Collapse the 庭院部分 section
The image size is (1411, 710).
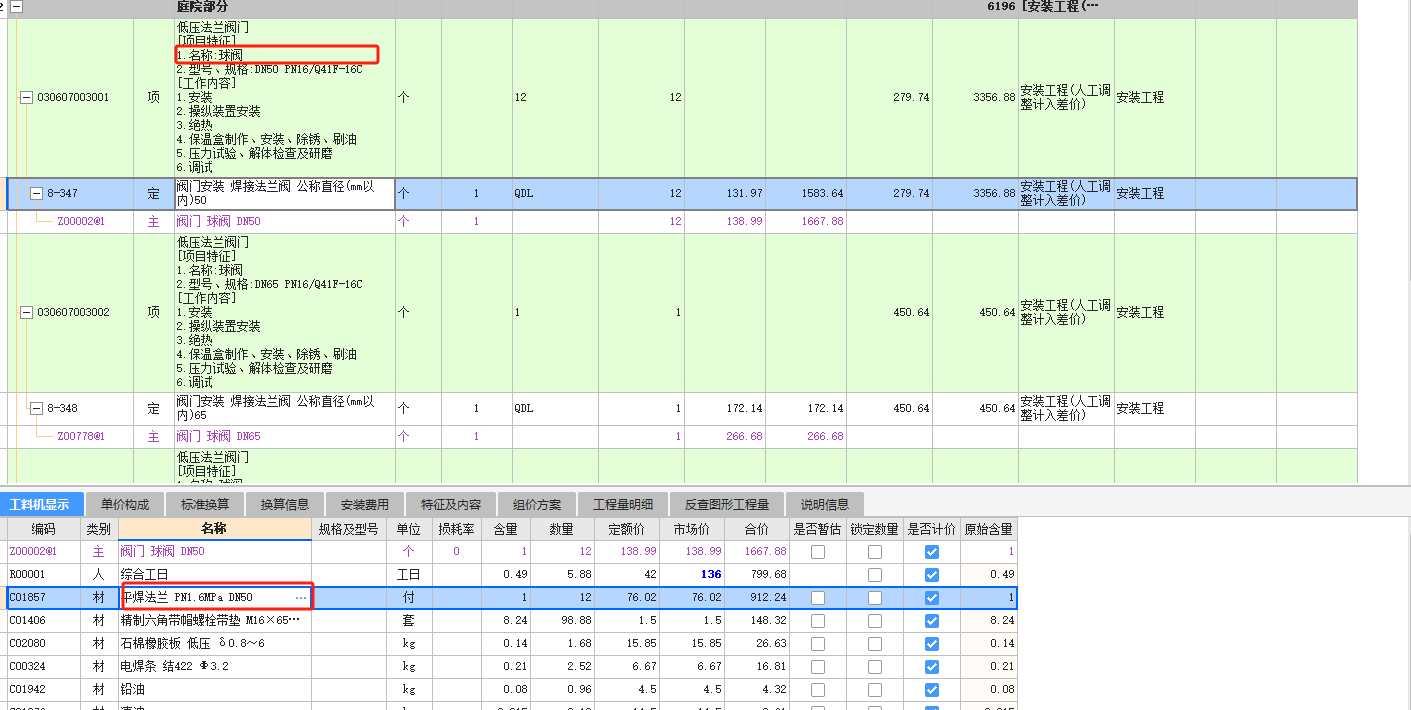click(17, 6)
